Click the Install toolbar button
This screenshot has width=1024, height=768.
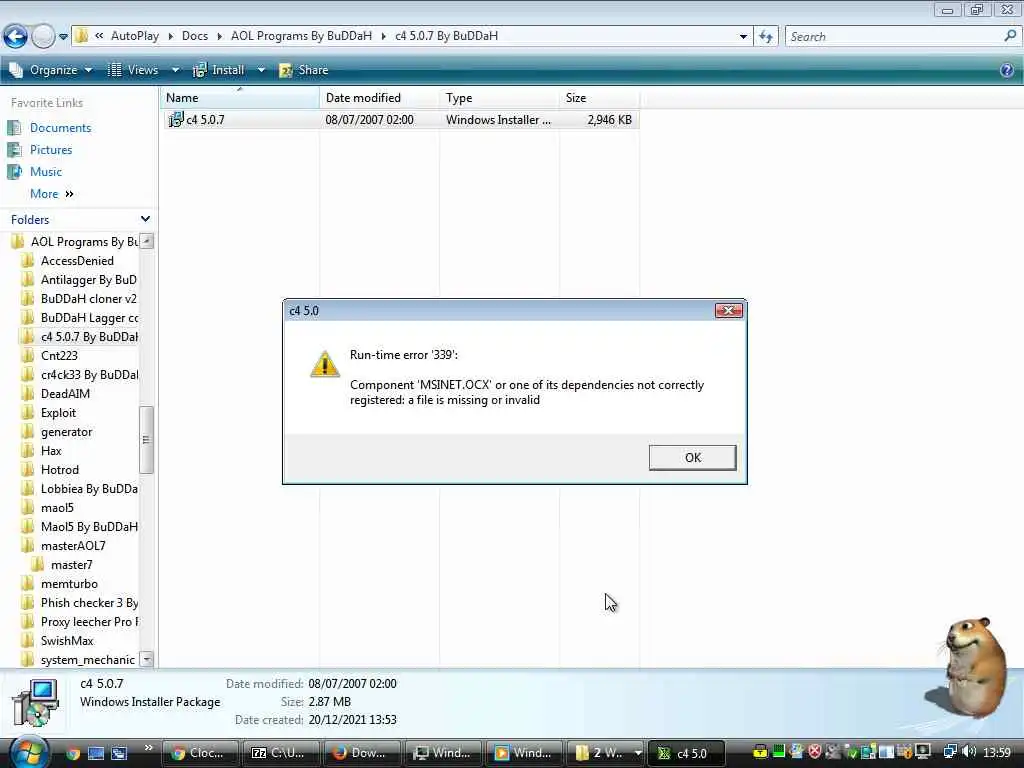click(x=219, y=70)
